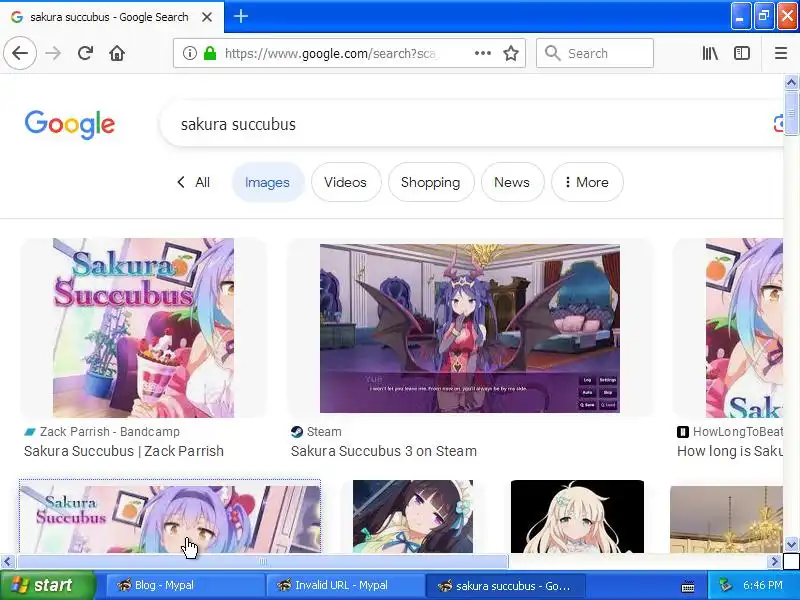This screenshot has width=800, height=600.
Task: Open dark-haired maid character thumbnail
Action: pyautogui.click(x=413, y=516)
